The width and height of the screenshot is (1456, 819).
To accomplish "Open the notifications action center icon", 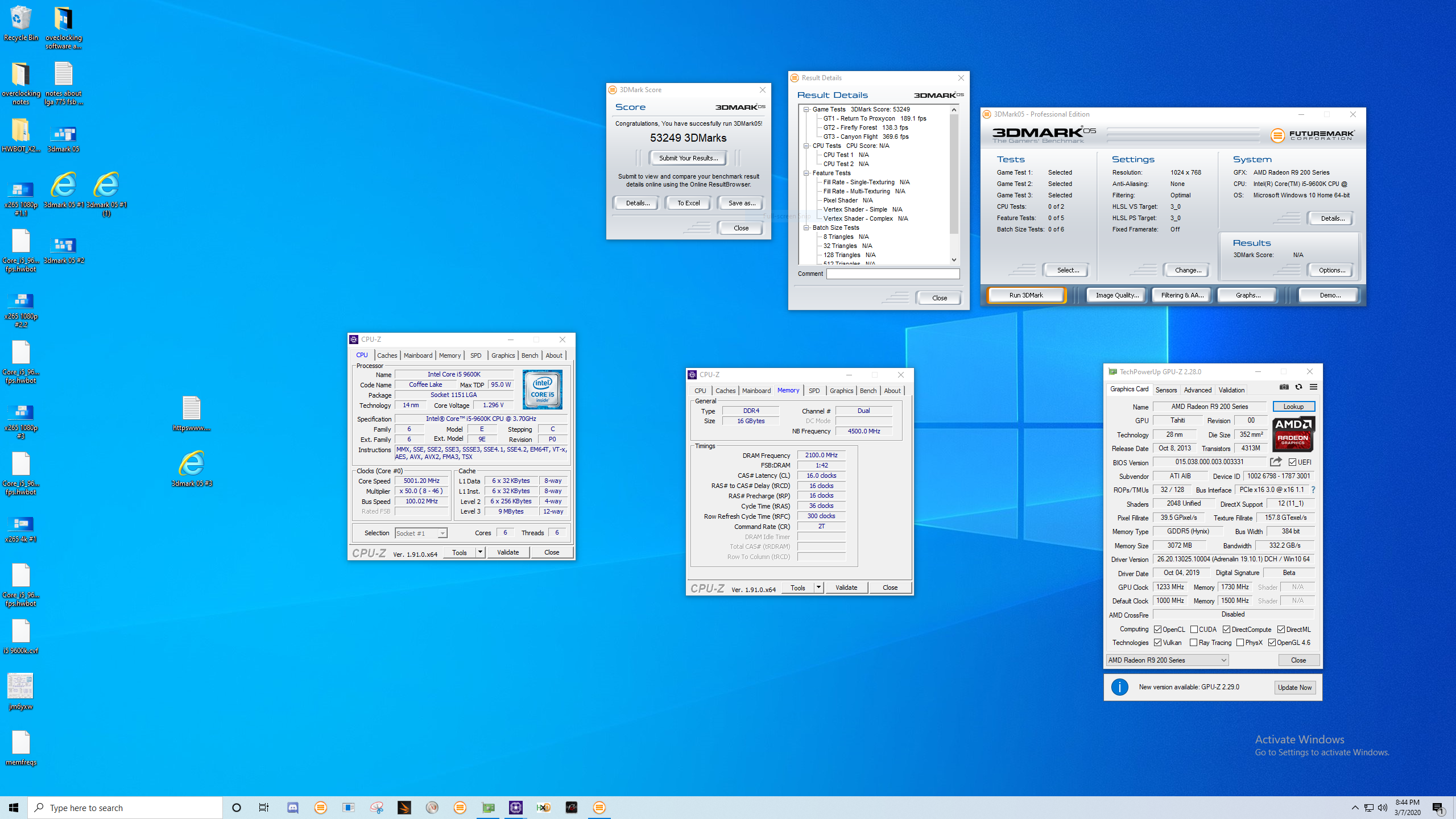I will (x=1438, y=808).
